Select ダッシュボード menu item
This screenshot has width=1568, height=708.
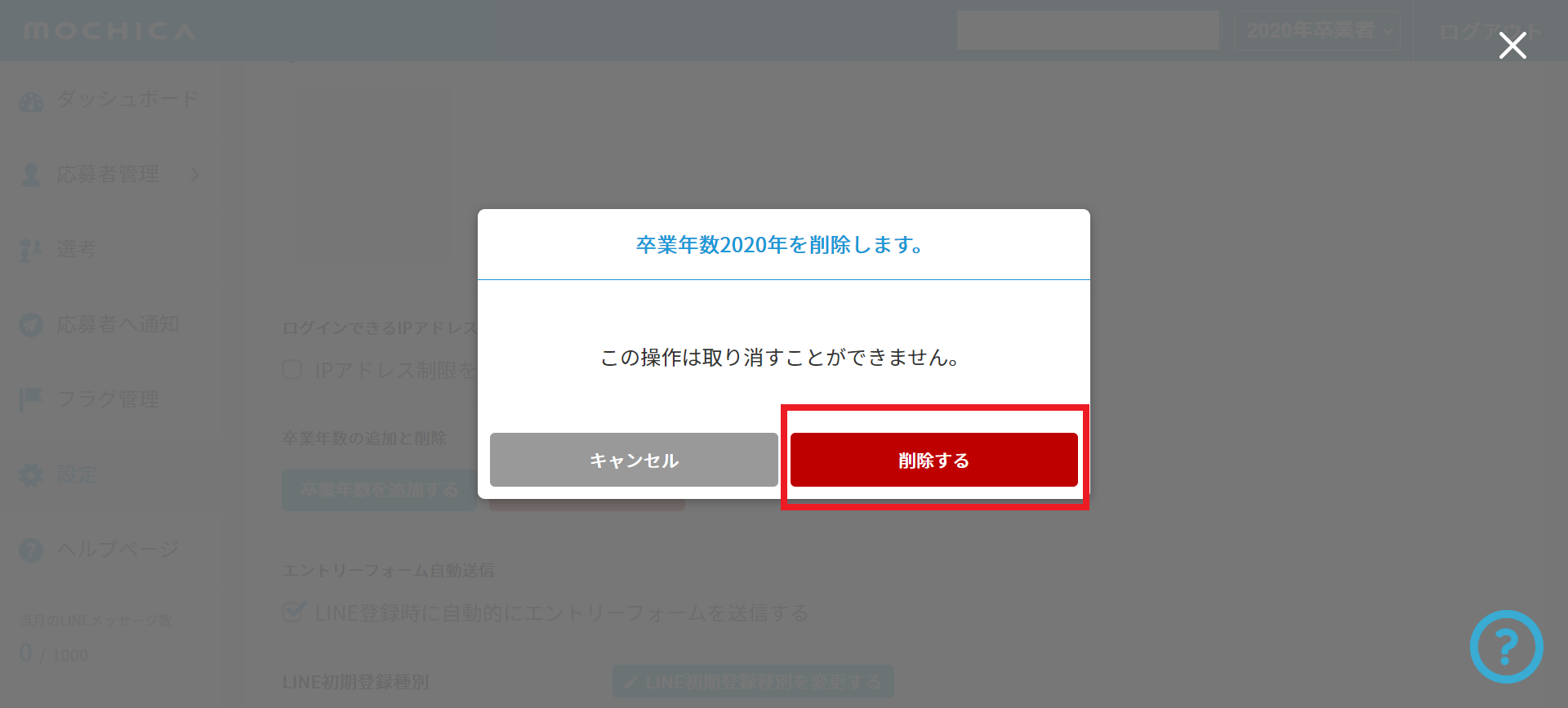pos(127,99)
